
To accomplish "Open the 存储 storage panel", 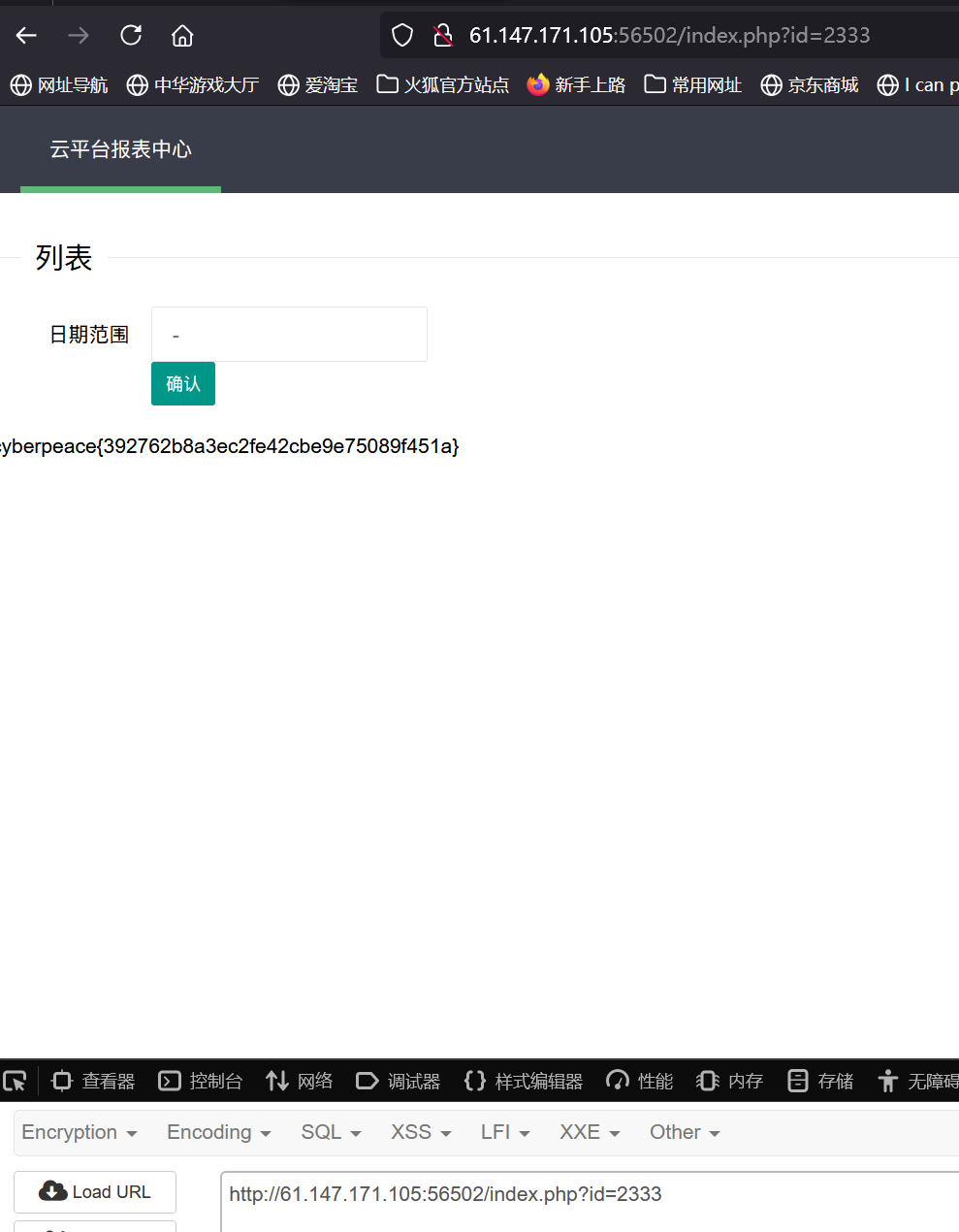I will coord(819,1081).
